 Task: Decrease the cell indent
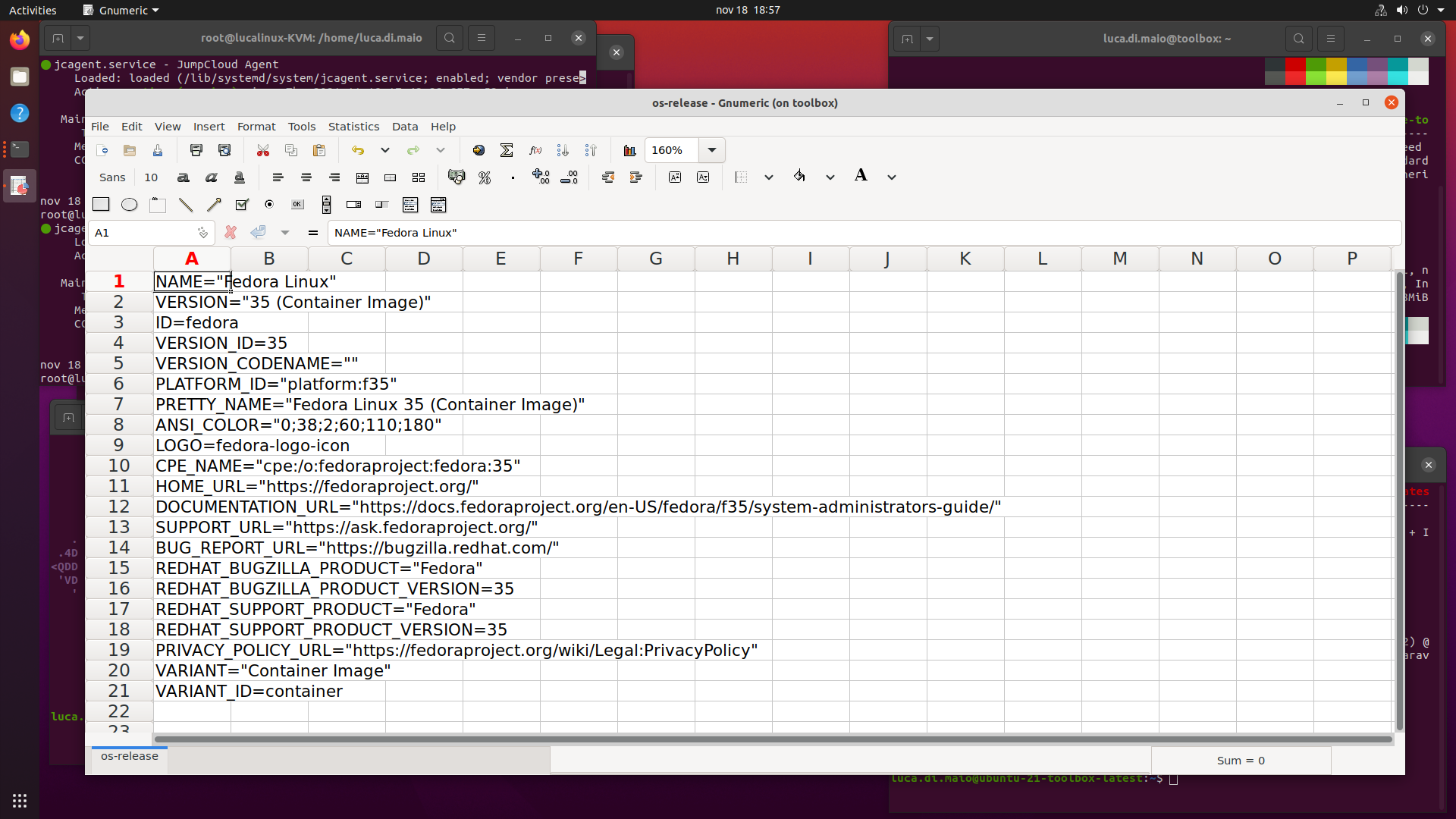(x=607, y=177)
